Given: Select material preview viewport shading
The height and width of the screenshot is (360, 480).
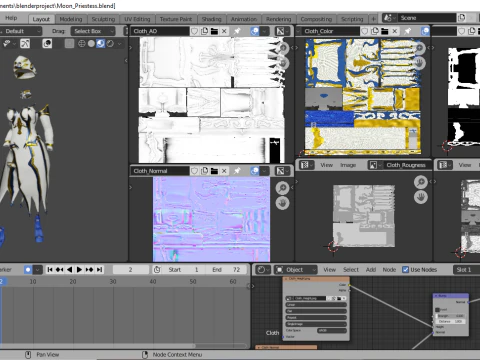Looking at the screenshot, I should 100,43.
